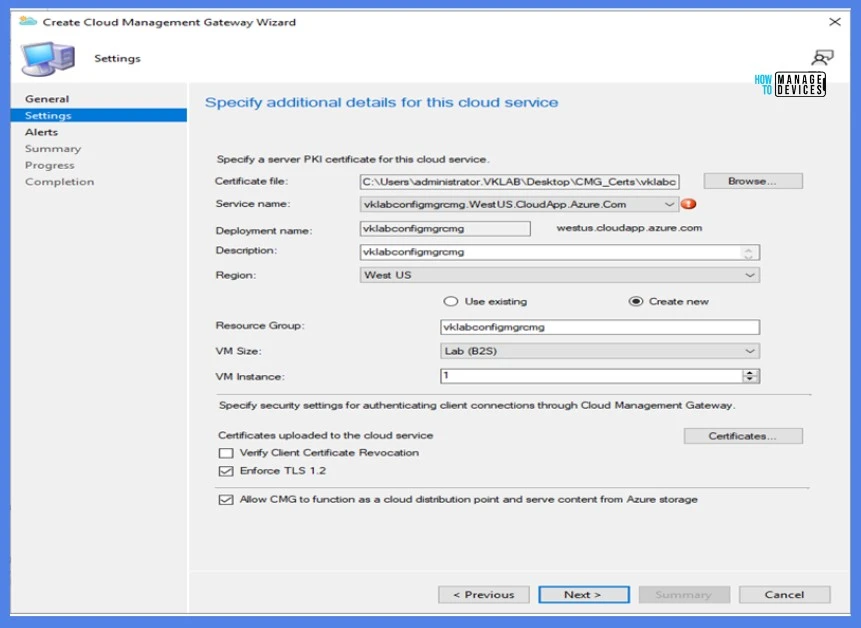The height and width of the screenshot is (628, 861).
Task: Click the cloud wizard icon in title bar
Action: [28, 22]
